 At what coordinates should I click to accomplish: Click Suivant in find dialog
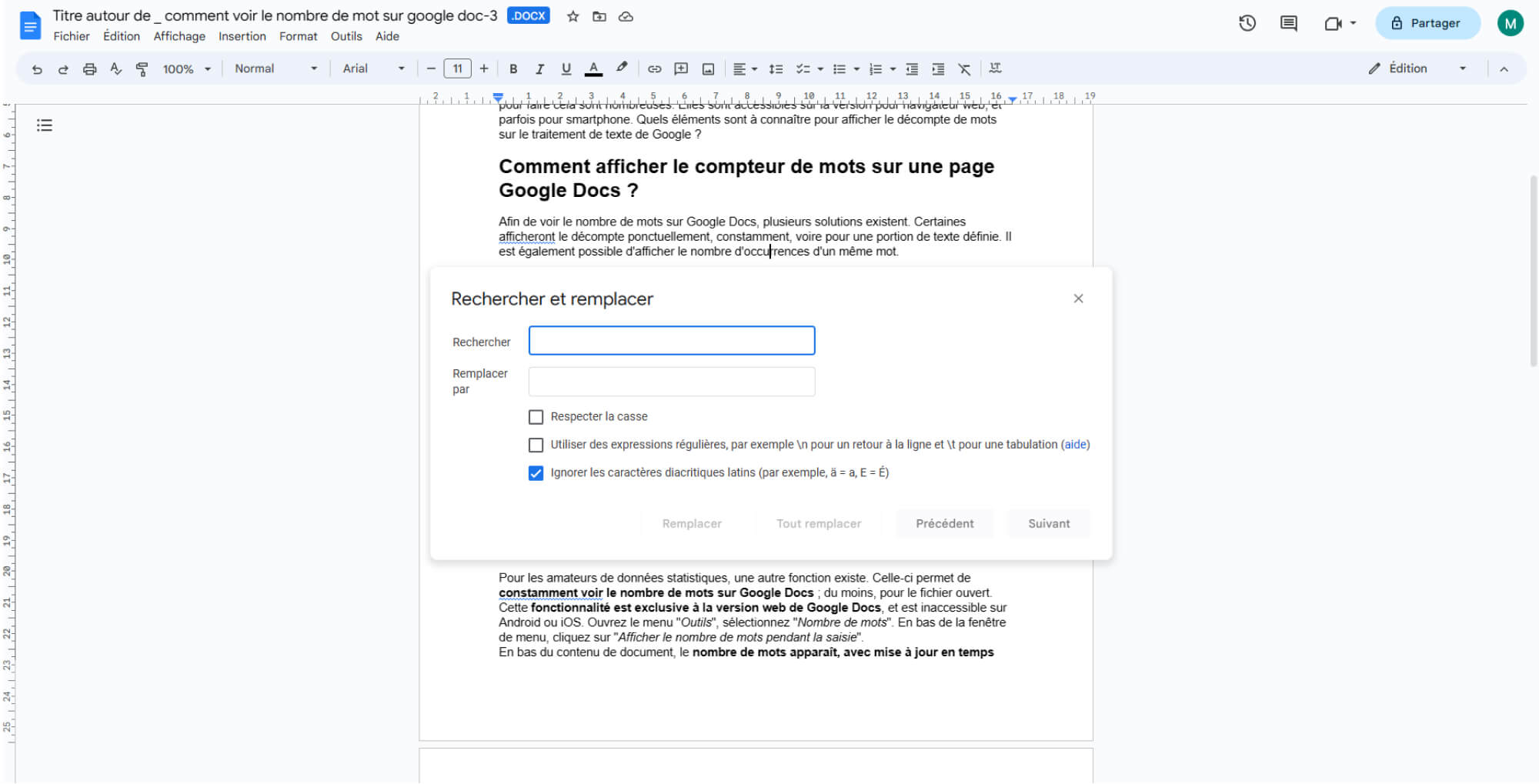coord(1049,524)
